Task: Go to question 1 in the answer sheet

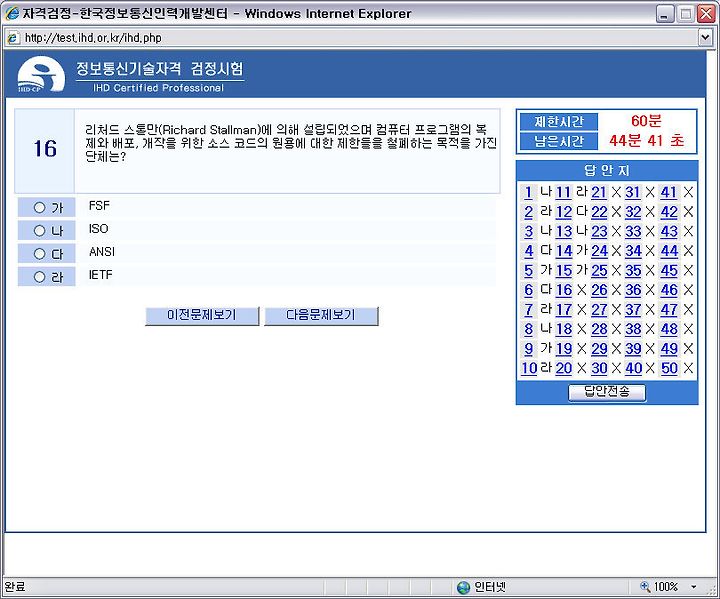Action: point(529,192)
